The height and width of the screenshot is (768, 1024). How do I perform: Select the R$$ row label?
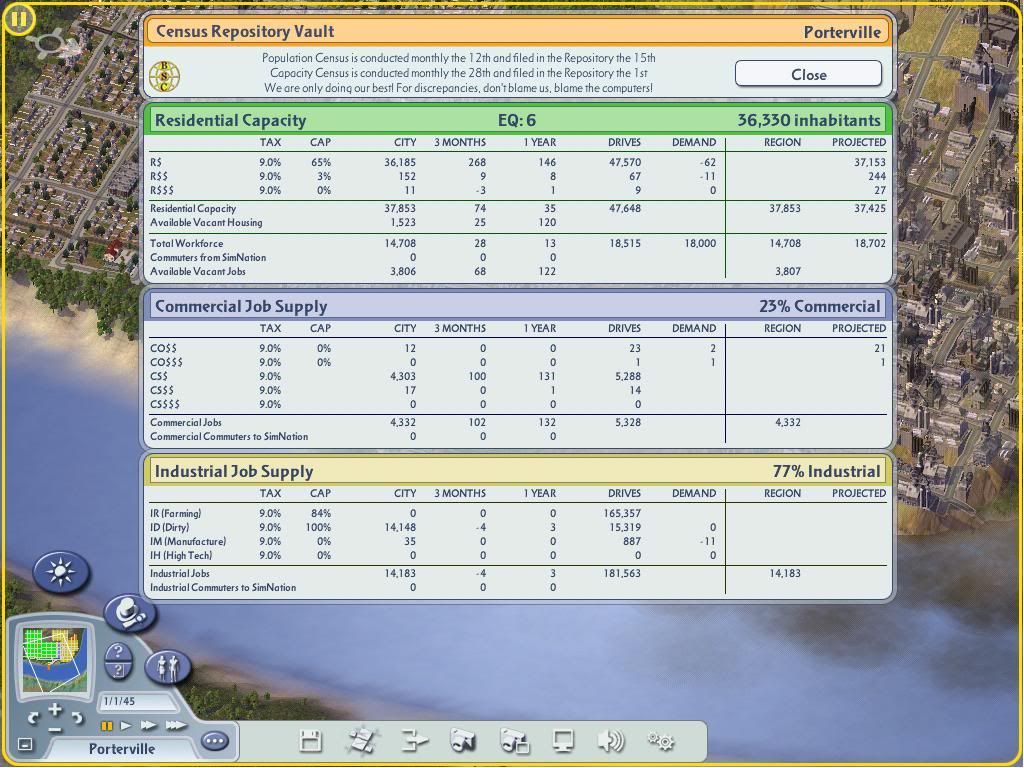tap(159, 176)
